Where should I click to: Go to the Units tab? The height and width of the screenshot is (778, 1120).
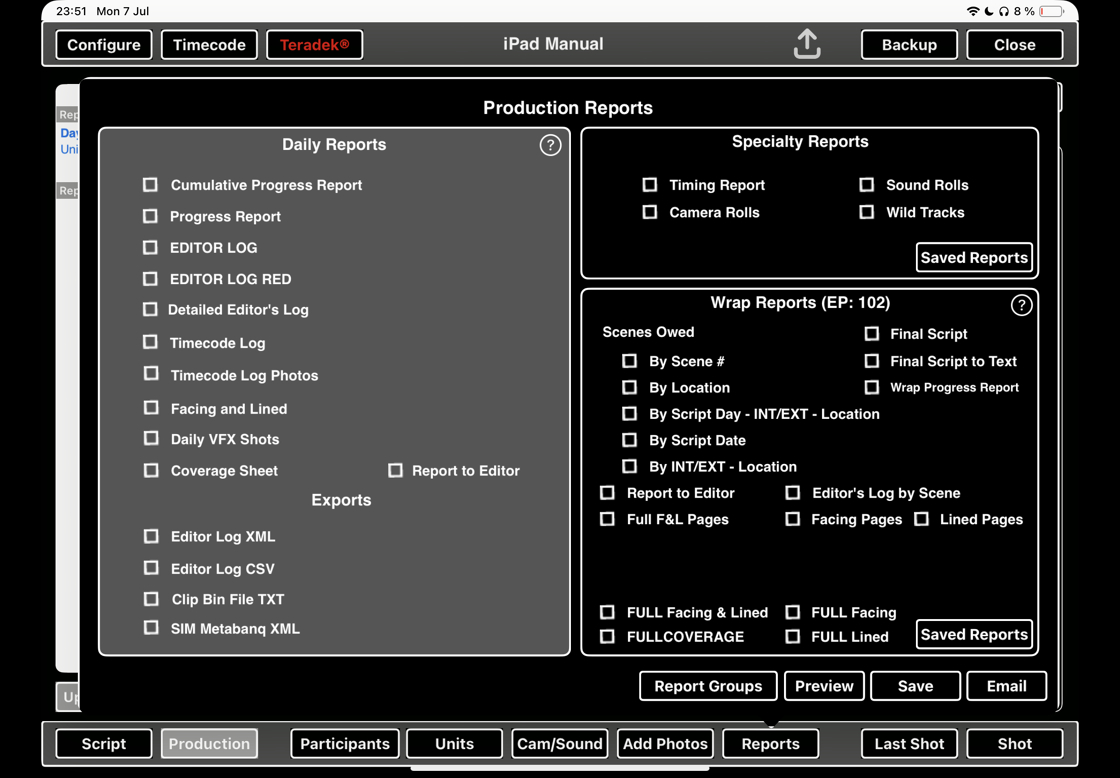[x=454, y=744]
